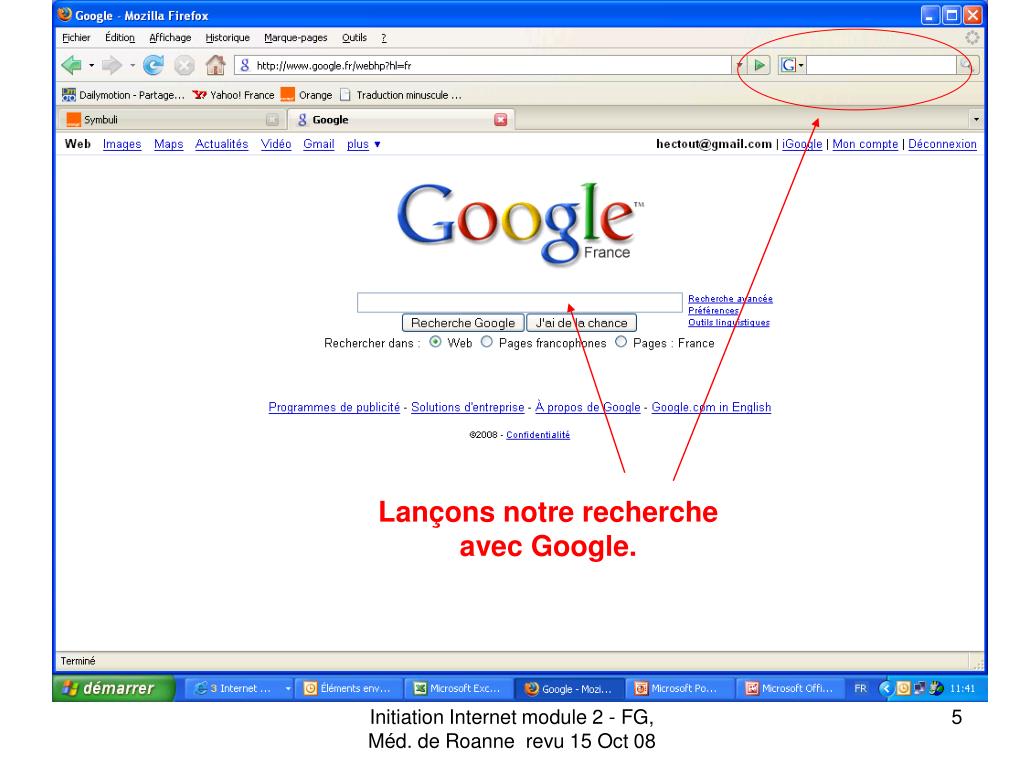This screenshot has width=1024, height=768.
Task: Switch to Éléments envoyés taskbar item
Action: click(348, 688)
